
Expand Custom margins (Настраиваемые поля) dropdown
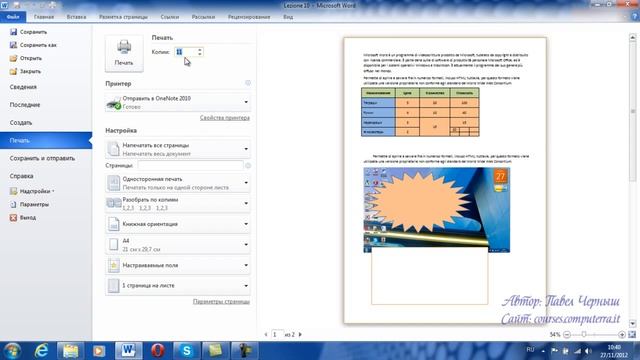click(178, 265)
